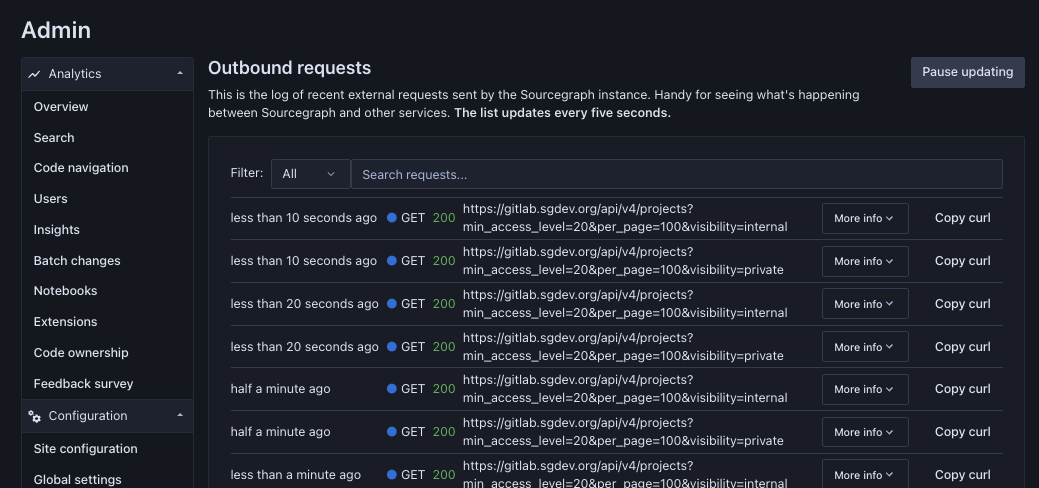Open the Overview analytics page

click(61, 107)
